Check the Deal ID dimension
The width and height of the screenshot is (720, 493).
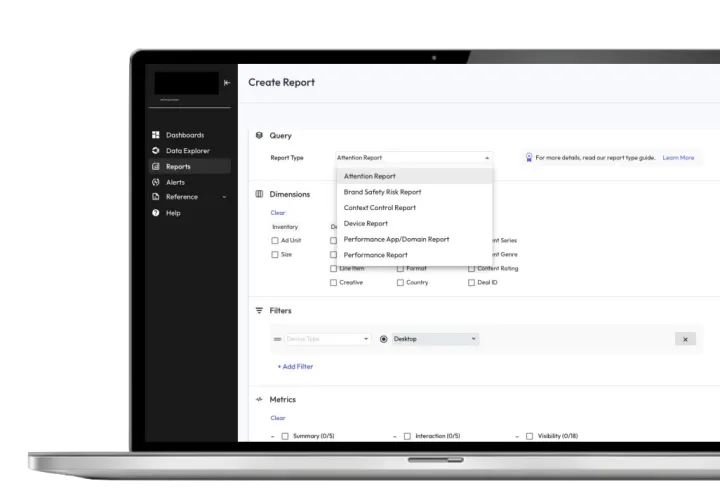471,282
